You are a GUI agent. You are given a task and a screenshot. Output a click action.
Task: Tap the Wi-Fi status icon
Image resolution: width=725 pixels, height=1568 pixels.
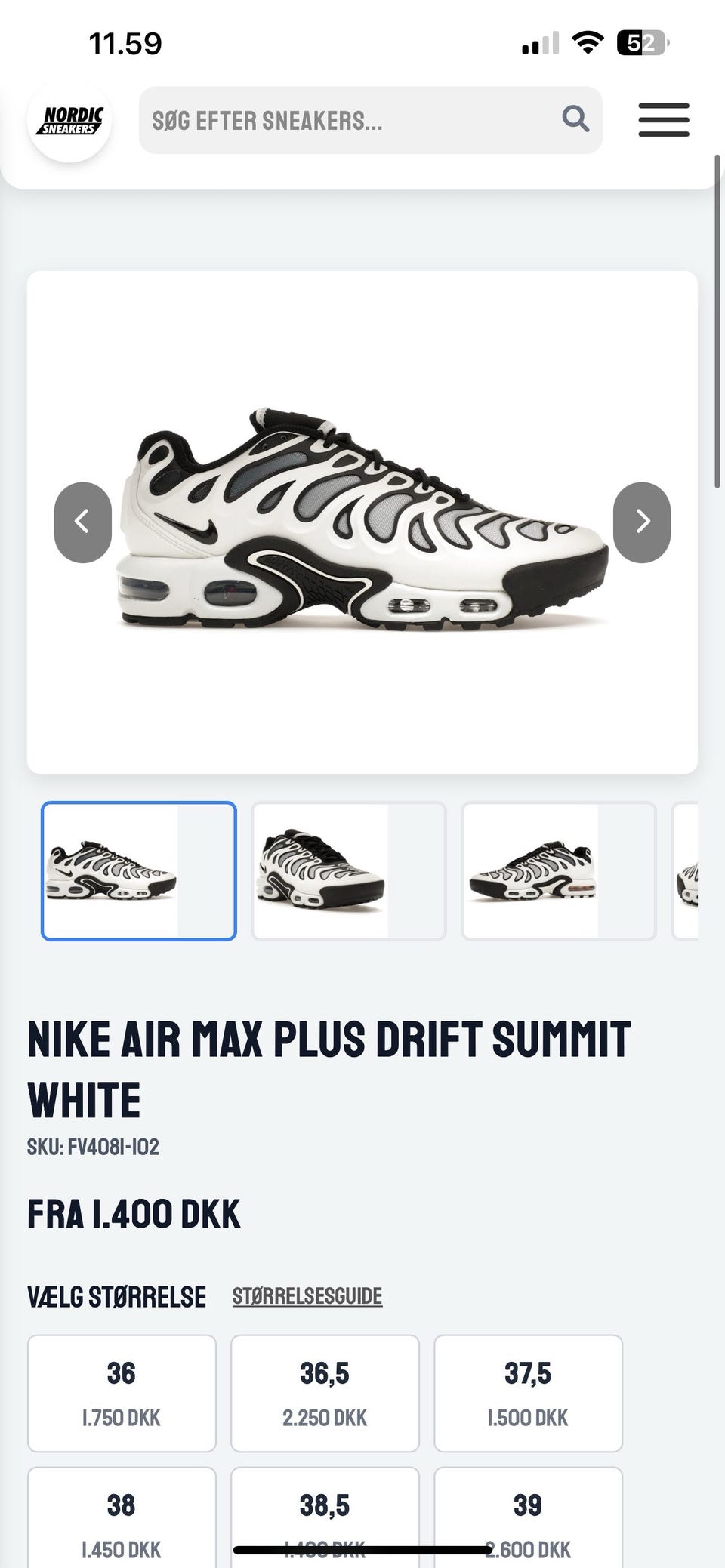[x=588, y=43]
